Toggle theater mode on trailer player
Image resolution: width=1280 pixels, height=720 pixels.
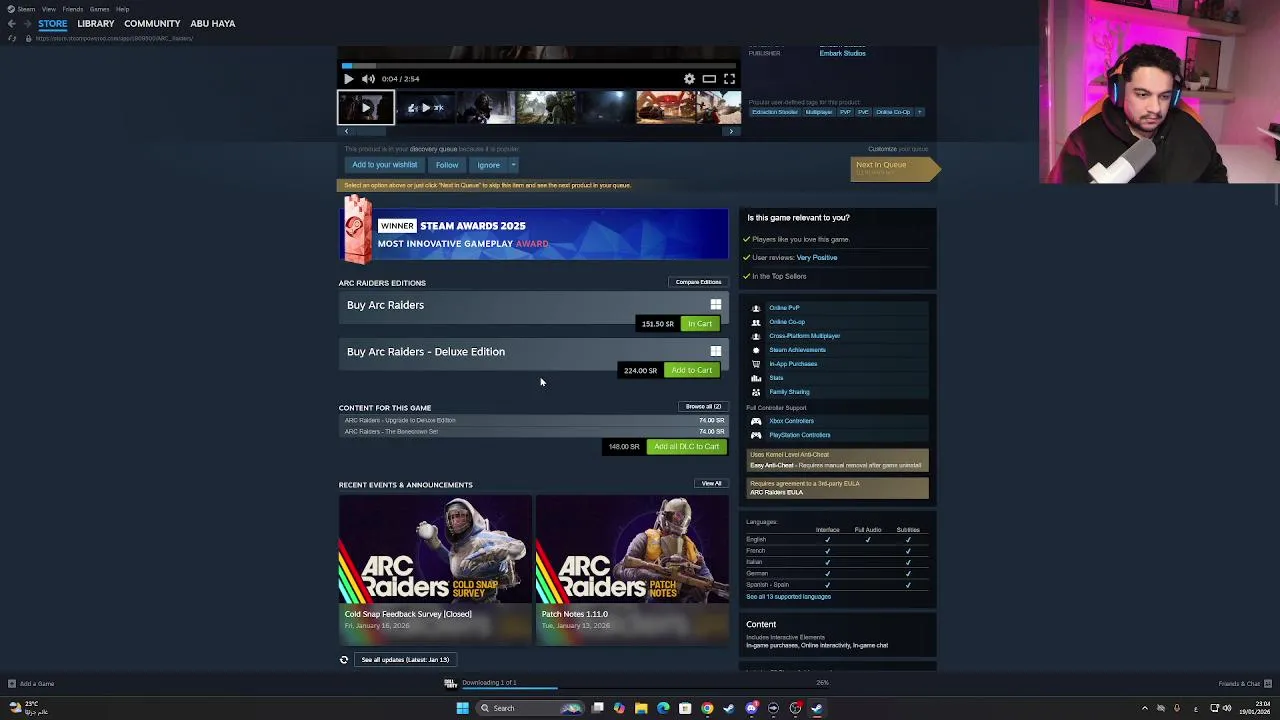click(x=709, y=79)
